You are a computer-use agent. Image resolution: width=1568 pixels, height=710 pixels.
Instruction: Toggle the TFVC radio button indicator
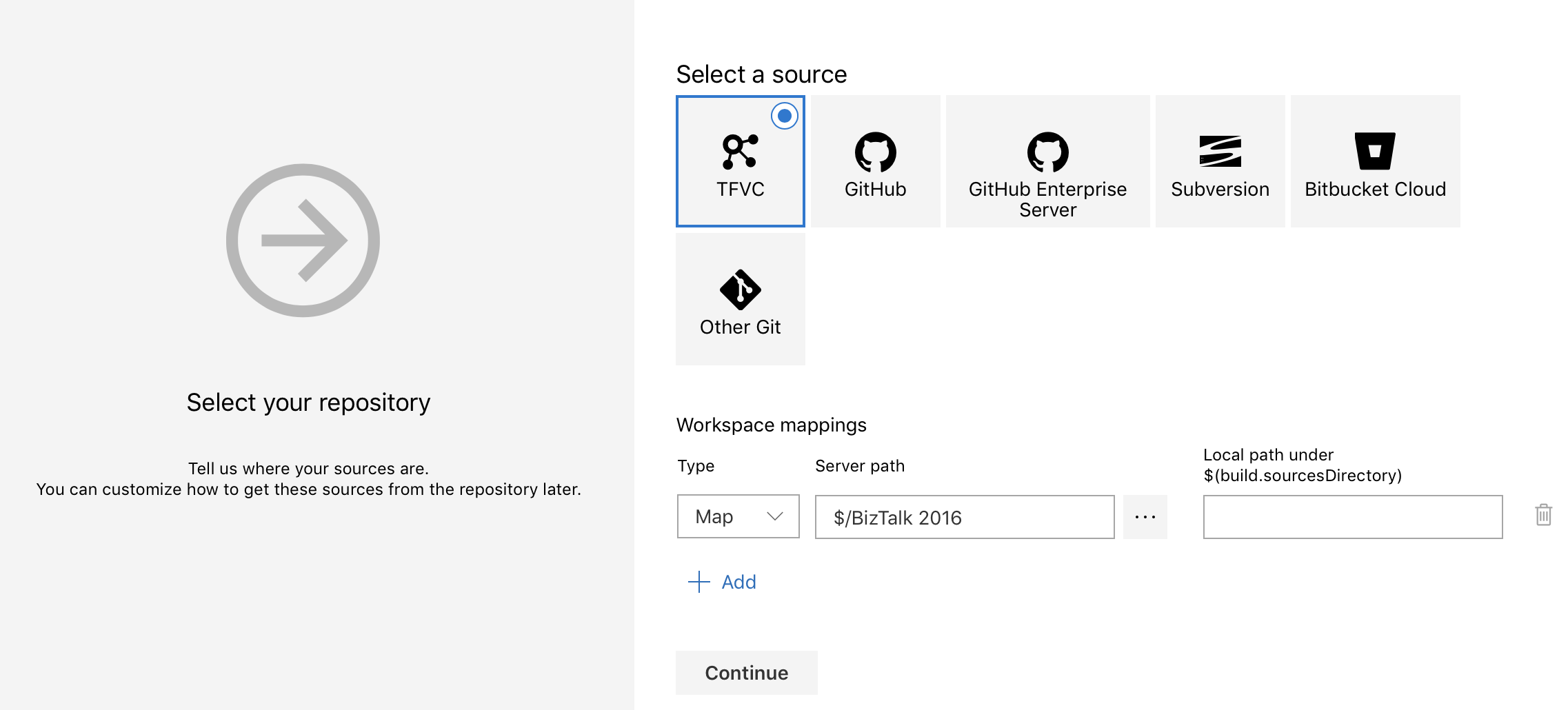784,116
